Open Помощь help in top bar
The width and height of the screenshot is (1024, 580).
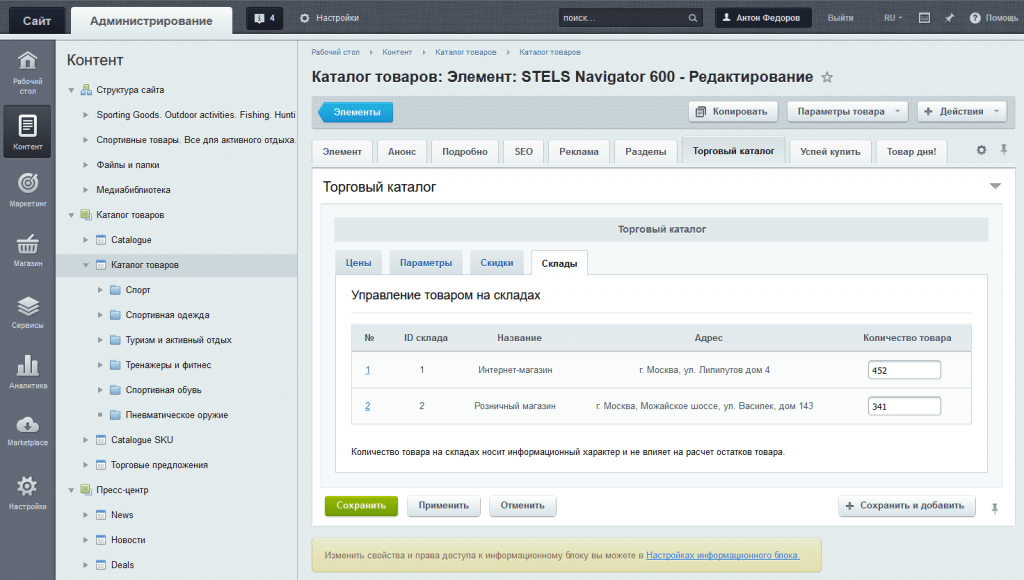pyautogui.click(x=993, y=18)
